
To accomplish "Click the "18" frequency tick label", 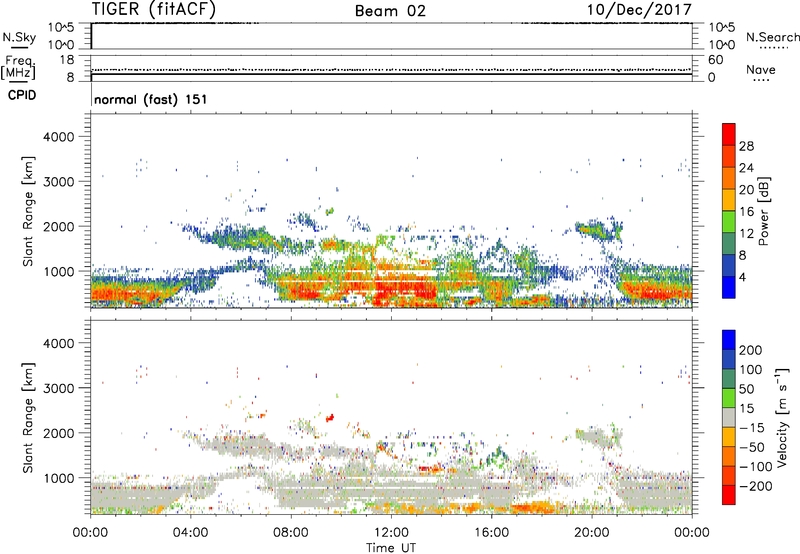I will click(67, 60).
